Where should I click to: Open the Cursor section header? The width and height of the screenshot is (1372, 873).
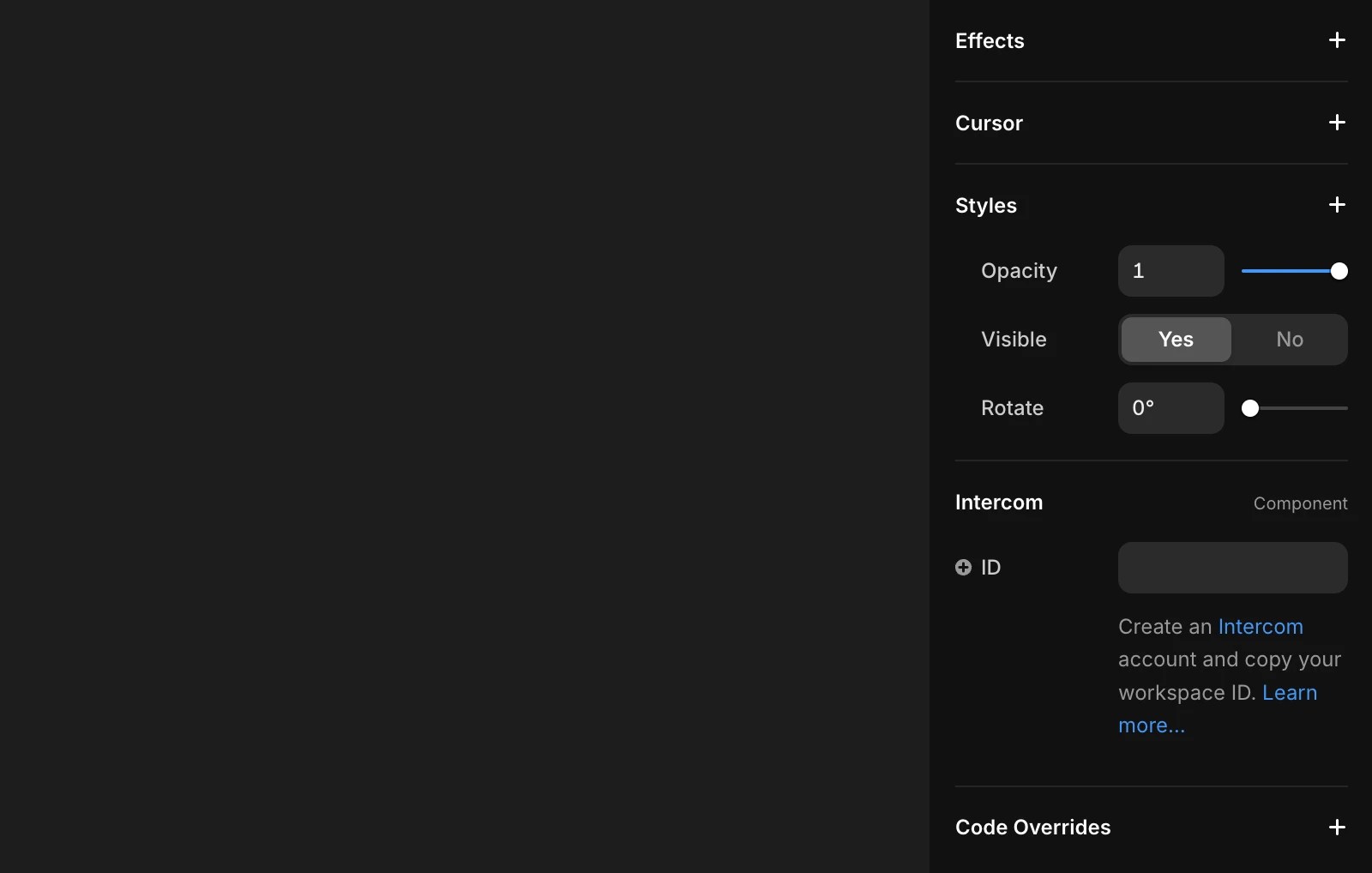(988, 123)
